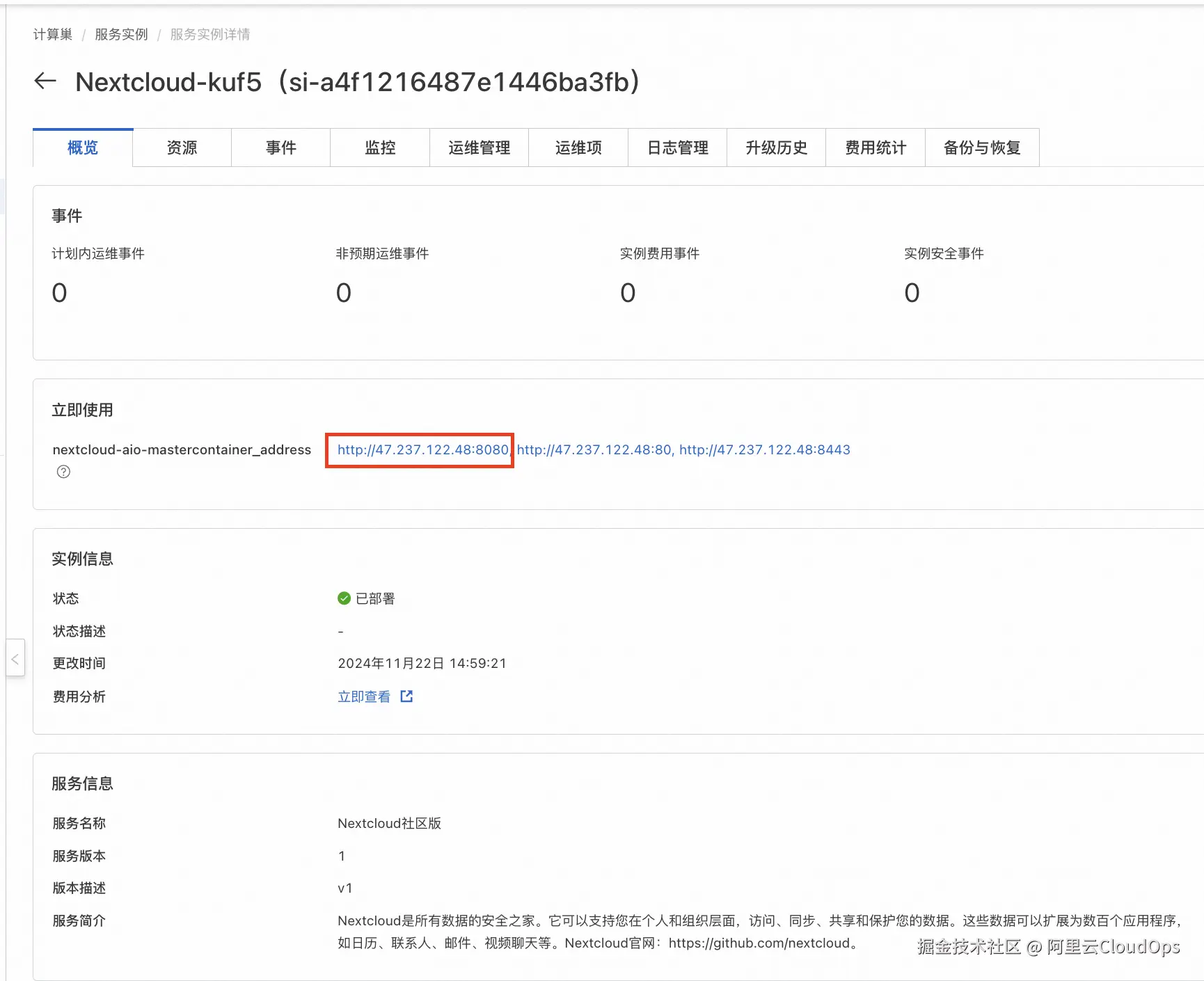Expand the collapsed left sidebar handle
Viewport: 1204px width, 981px height.
coord(15,657)
